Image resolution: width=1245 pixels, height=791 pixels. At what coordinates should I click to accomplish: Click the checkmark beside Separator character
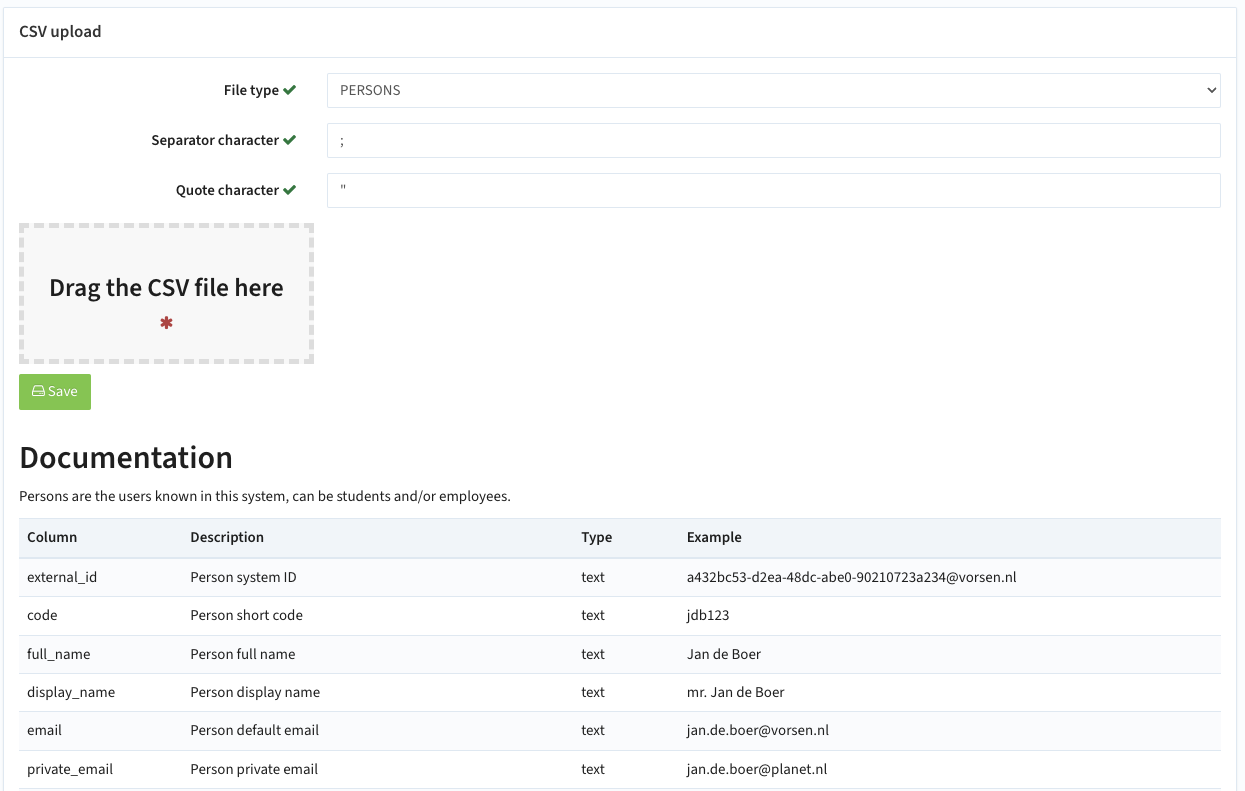[x=290, y=140]
